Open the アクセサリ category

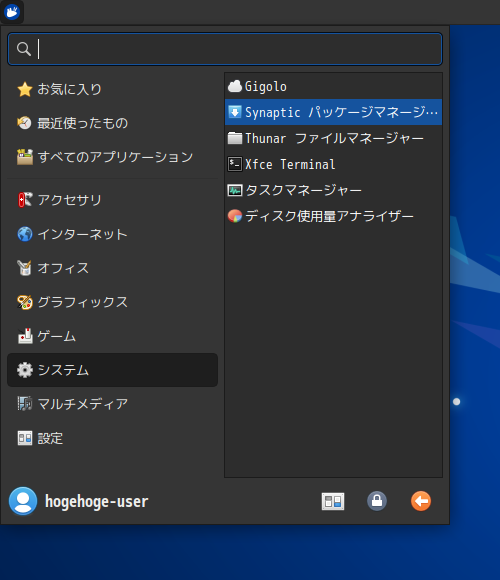pyautogui.click(x=112, y=200)
